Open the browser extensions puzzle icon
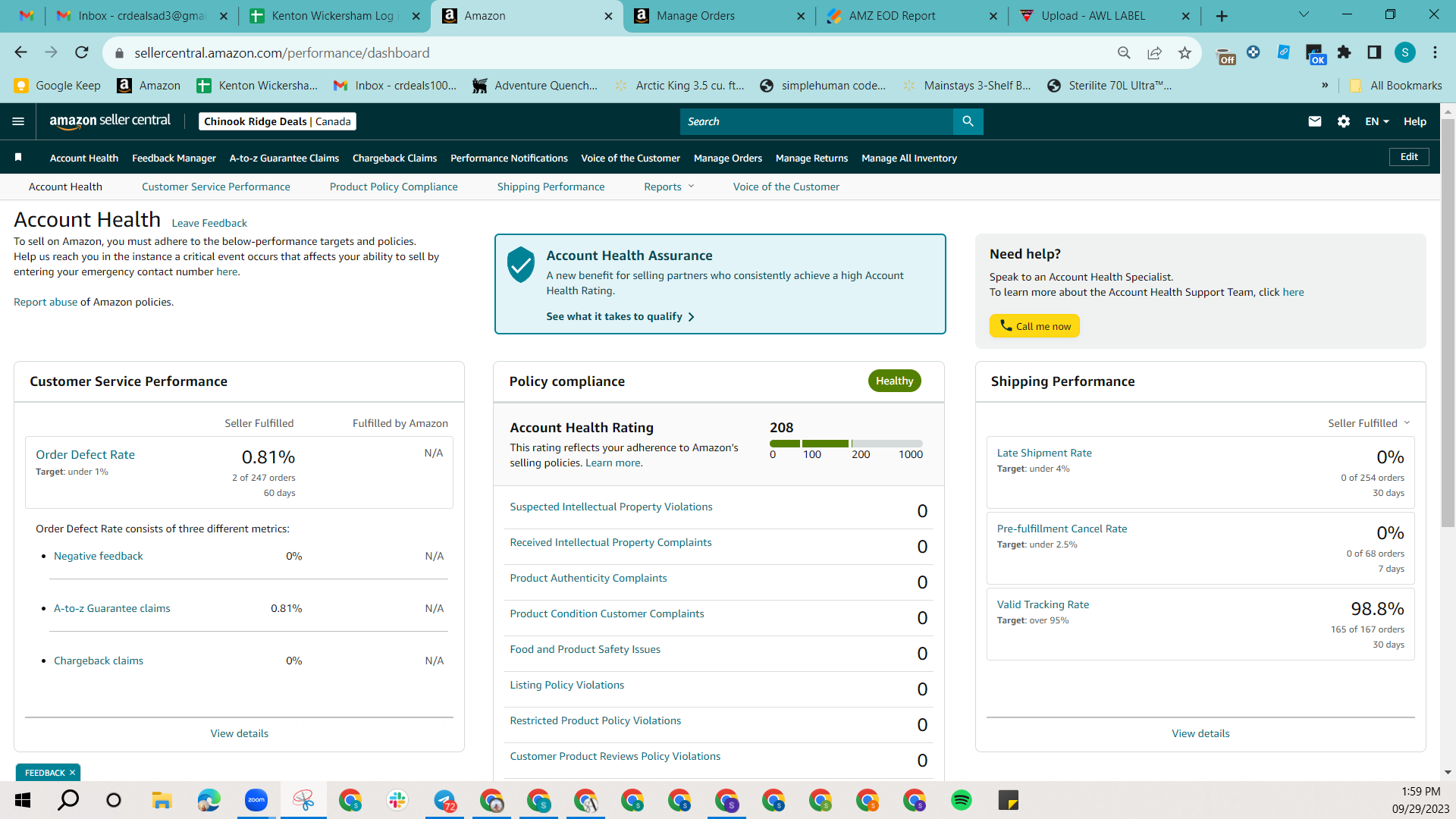 point(1344,52)
